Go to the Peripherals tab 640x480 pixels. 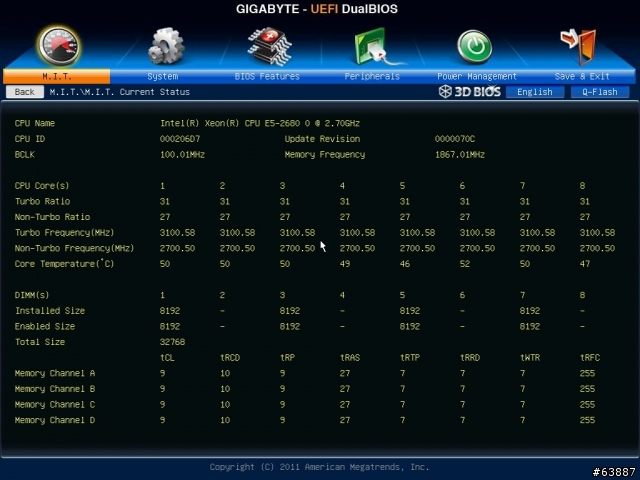372,76
